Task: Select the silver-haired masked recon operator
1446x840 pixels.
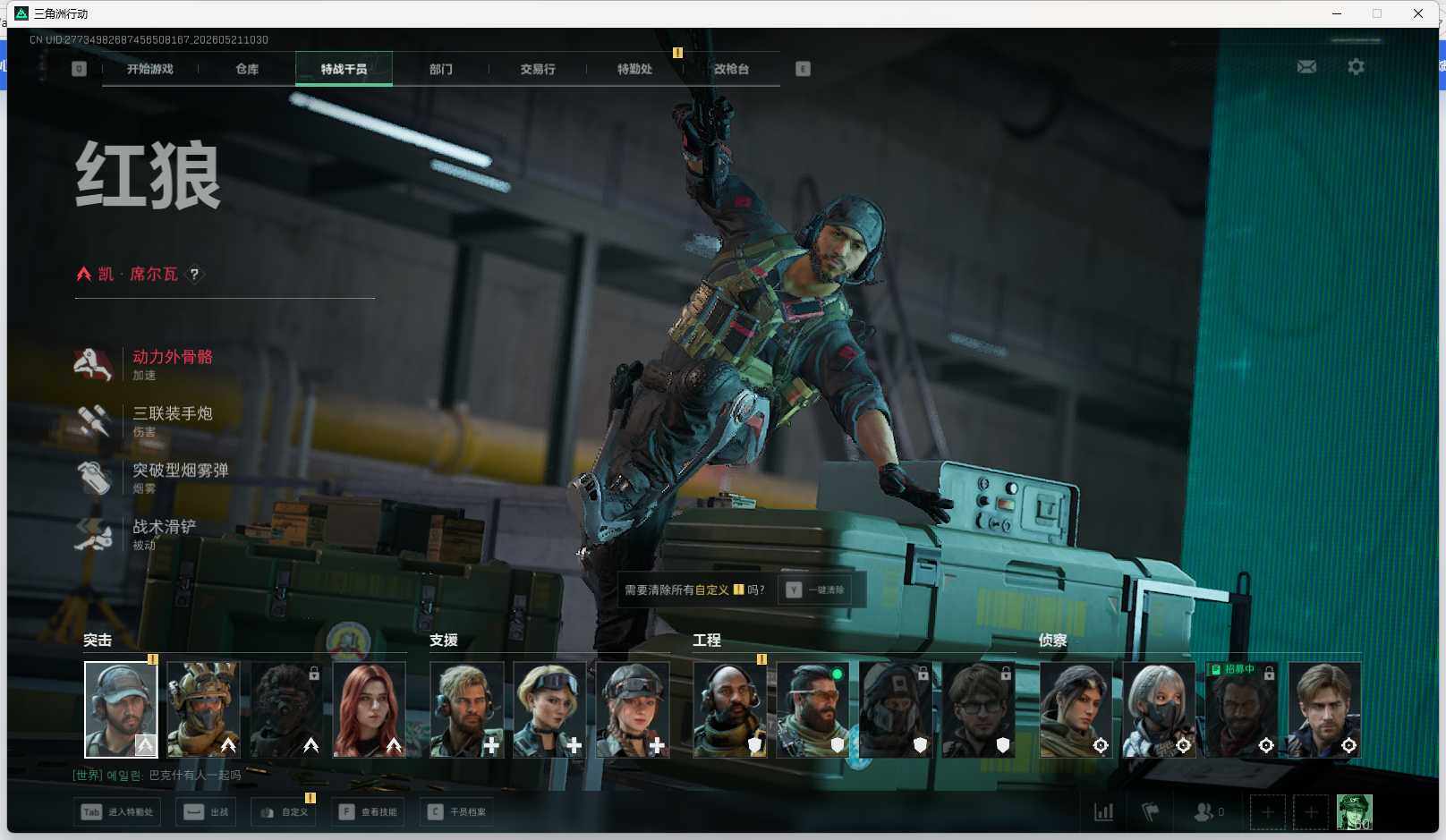Action: coord(1159,709)
